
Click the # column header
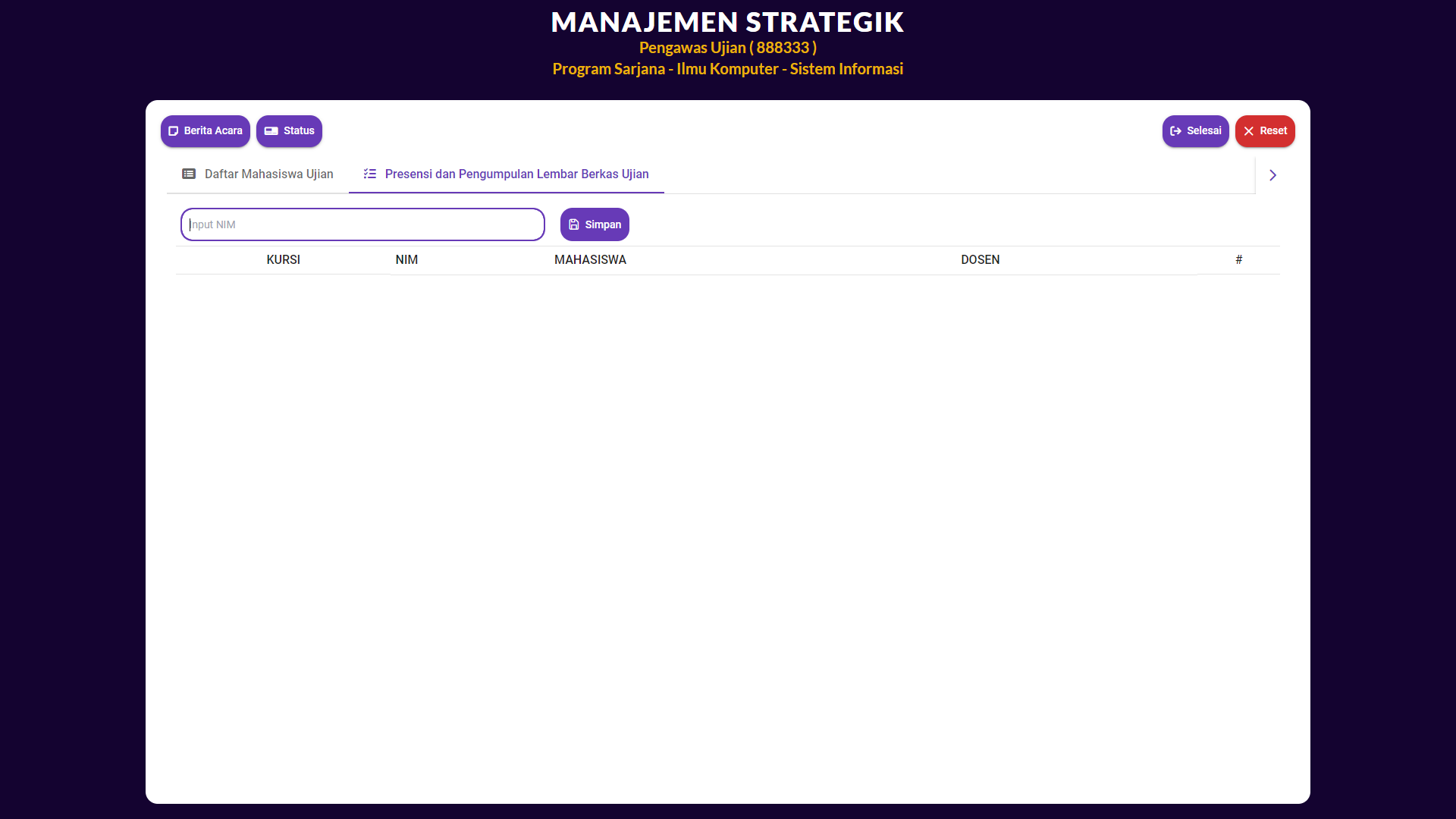point(1238,260)
